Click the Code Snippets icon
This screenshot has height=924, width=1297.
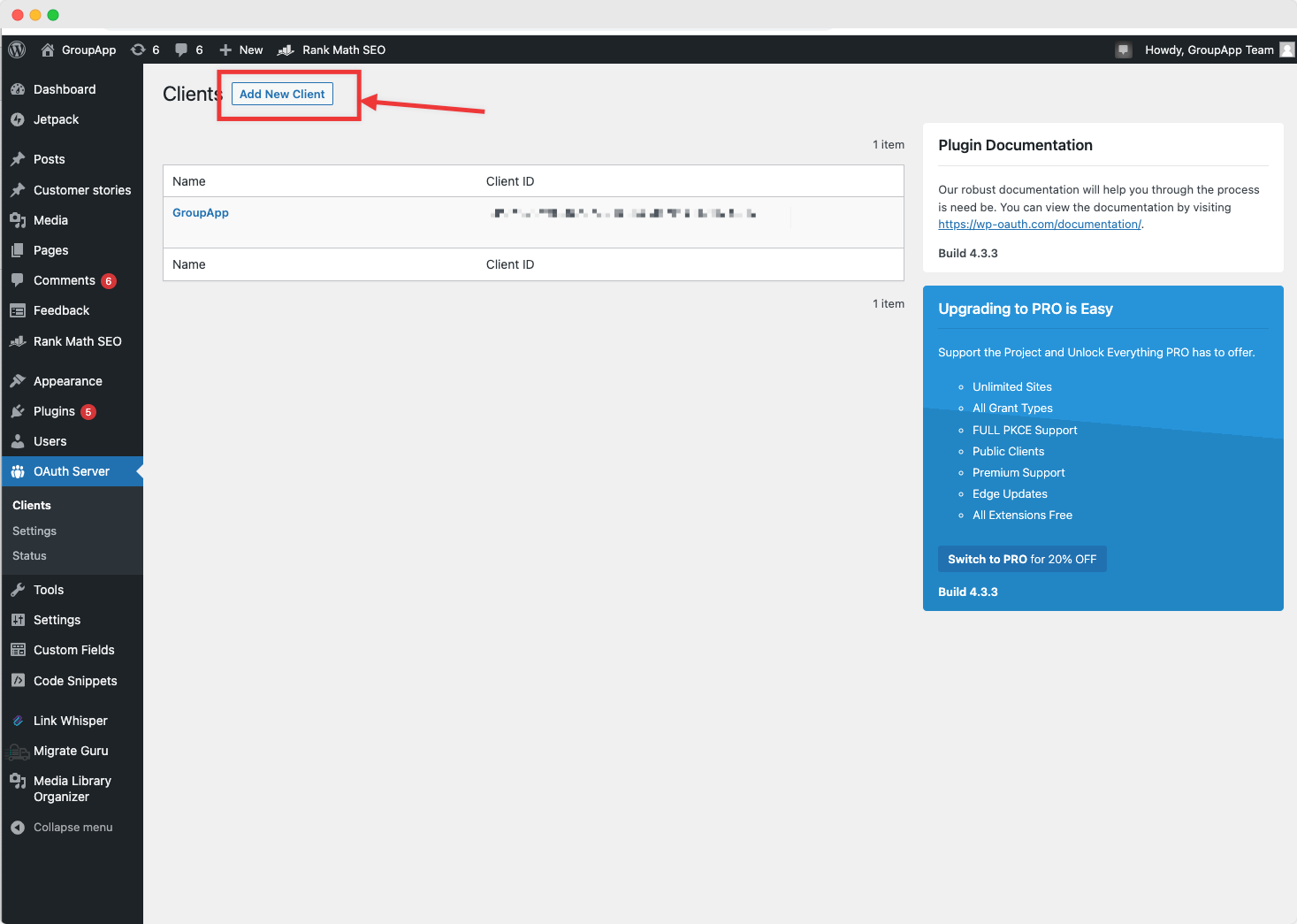(x=18, y=681)
